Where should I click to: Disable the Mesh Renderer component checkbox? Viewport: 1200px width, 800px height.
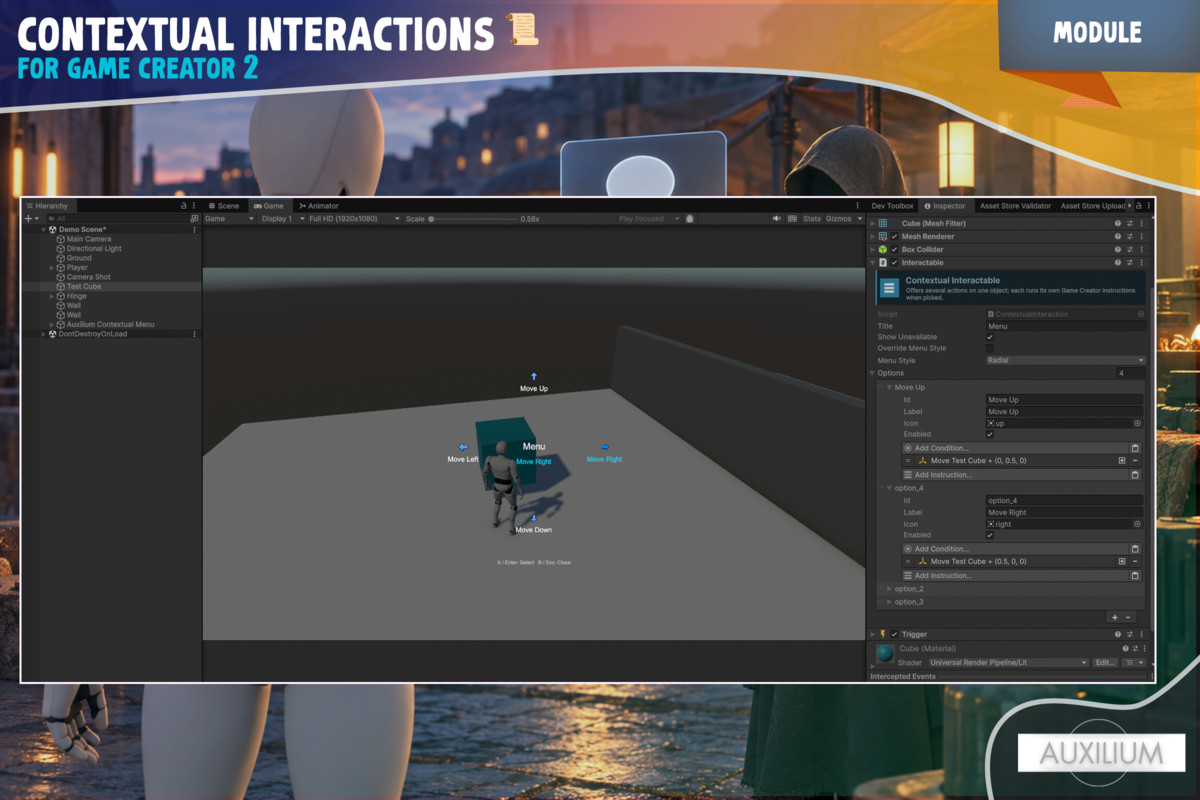point(894,236)
